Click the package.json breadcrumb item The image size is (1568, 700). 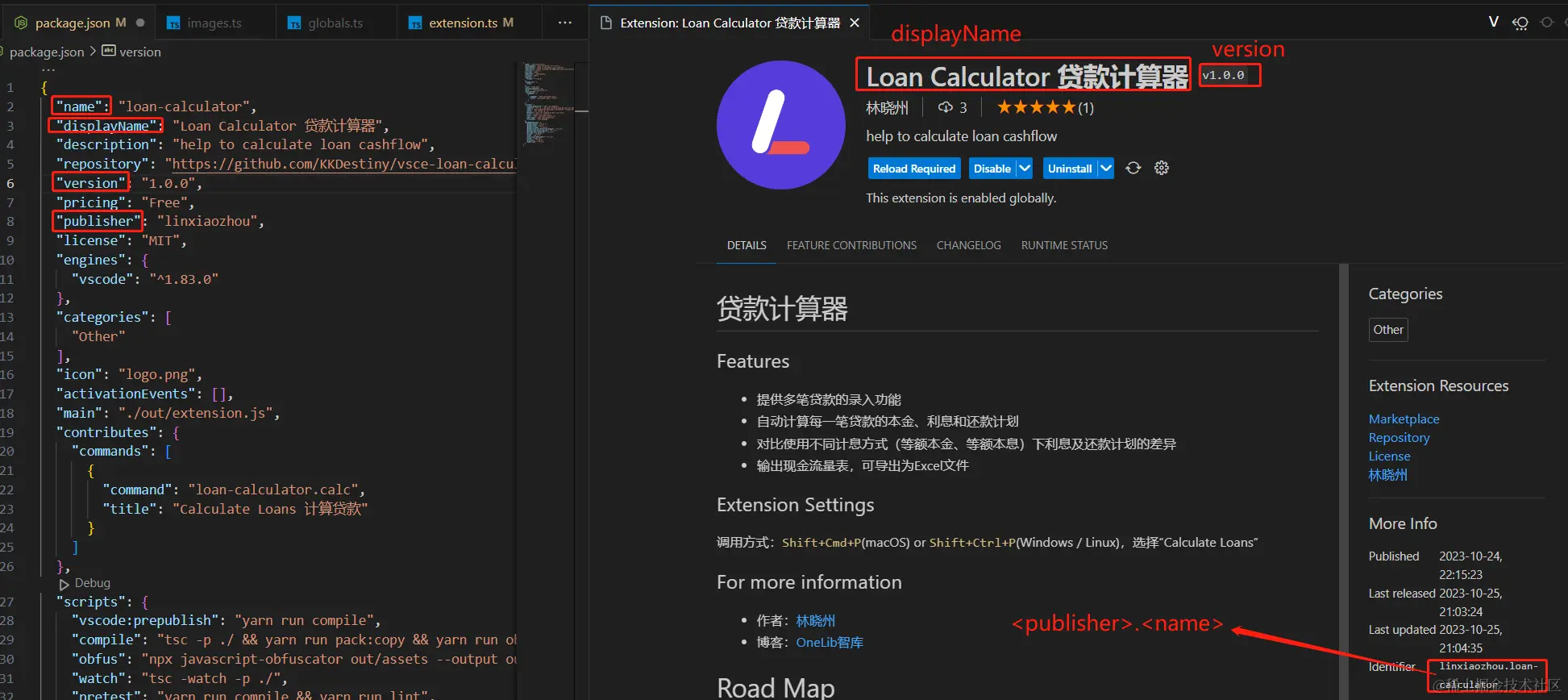click(46, 52)
